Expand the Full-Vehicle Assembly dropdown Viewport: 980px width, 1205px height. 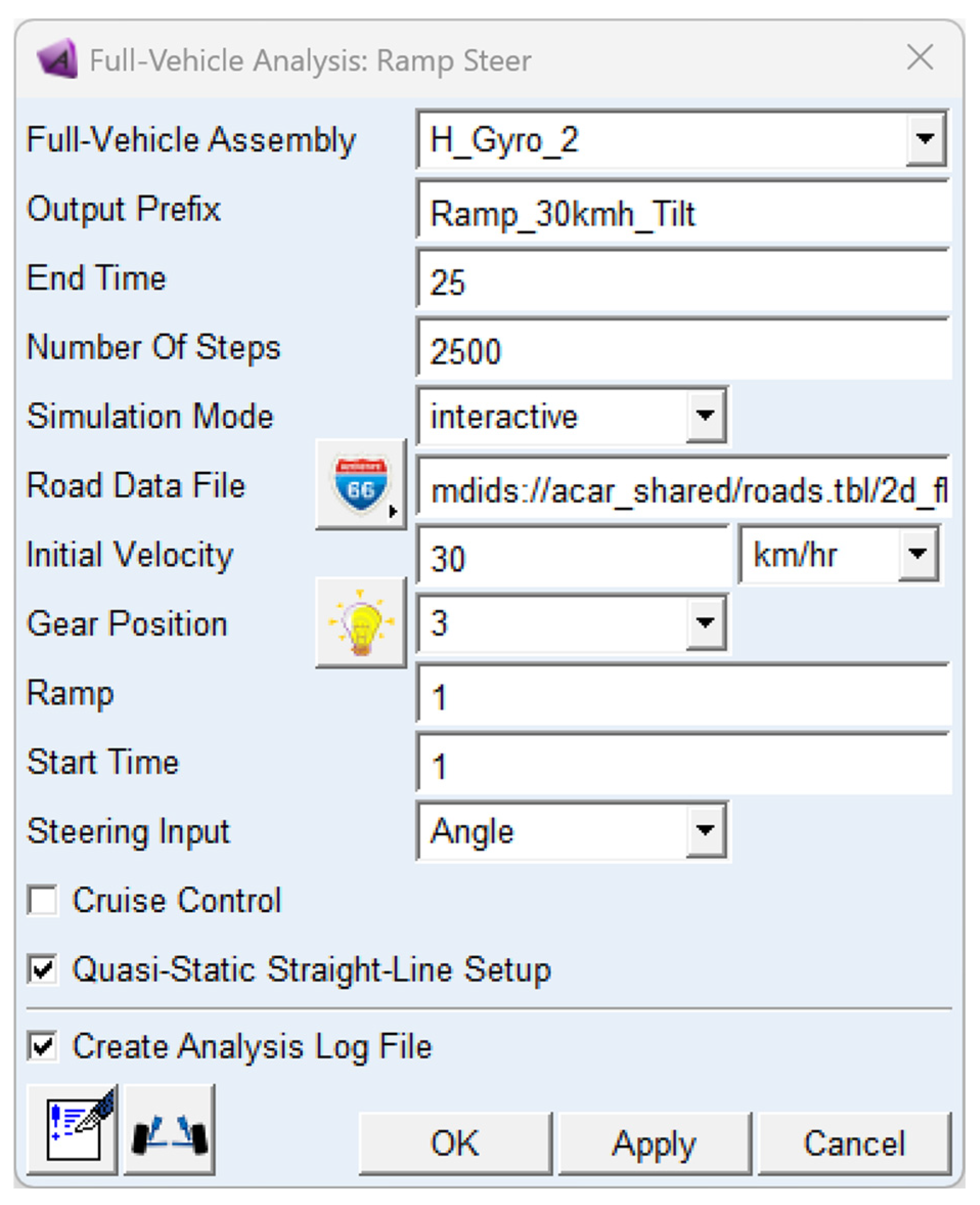tap(925, 139)
